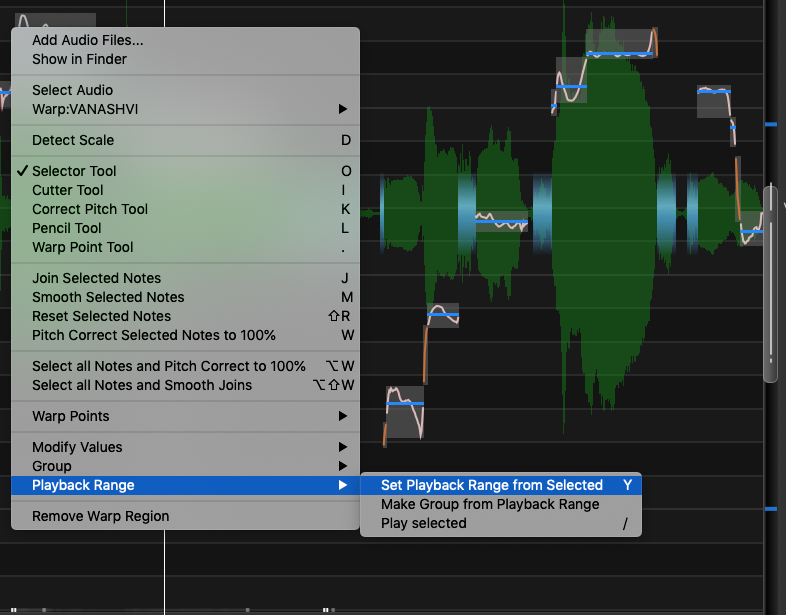Click Set Playback Range from Selected
The height and width of the screenshot is (615, 786).
pyautogui.click(x=492, y=485)
